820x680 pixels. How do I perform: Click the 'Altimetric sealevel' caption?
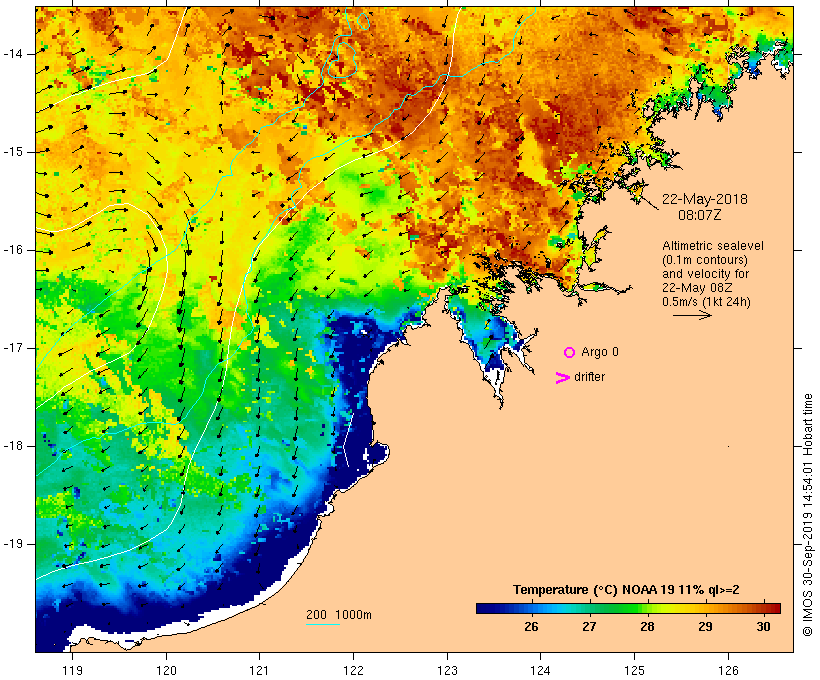point(713,246)
